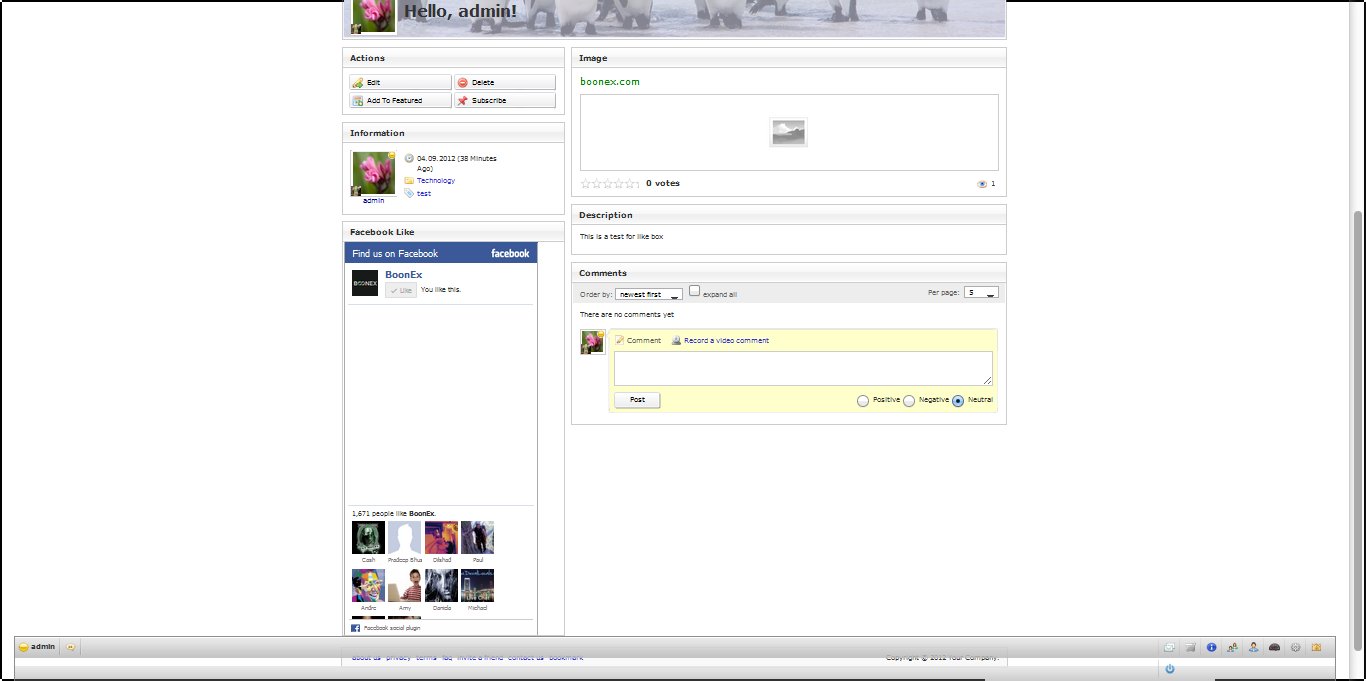The width and height of the screenshot is (1366, 681).
Task: Click the friends group icon in bottom toolbar
Action: pyautogui.click(x=1232, y=647)
